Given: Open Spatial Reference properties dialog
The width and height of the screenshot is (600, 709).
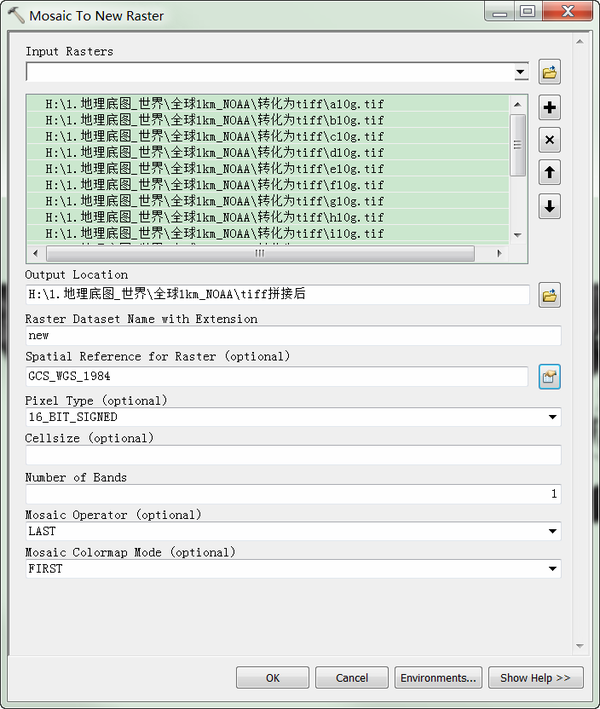Looking at the screenshot, I should (x=549, y=377).
